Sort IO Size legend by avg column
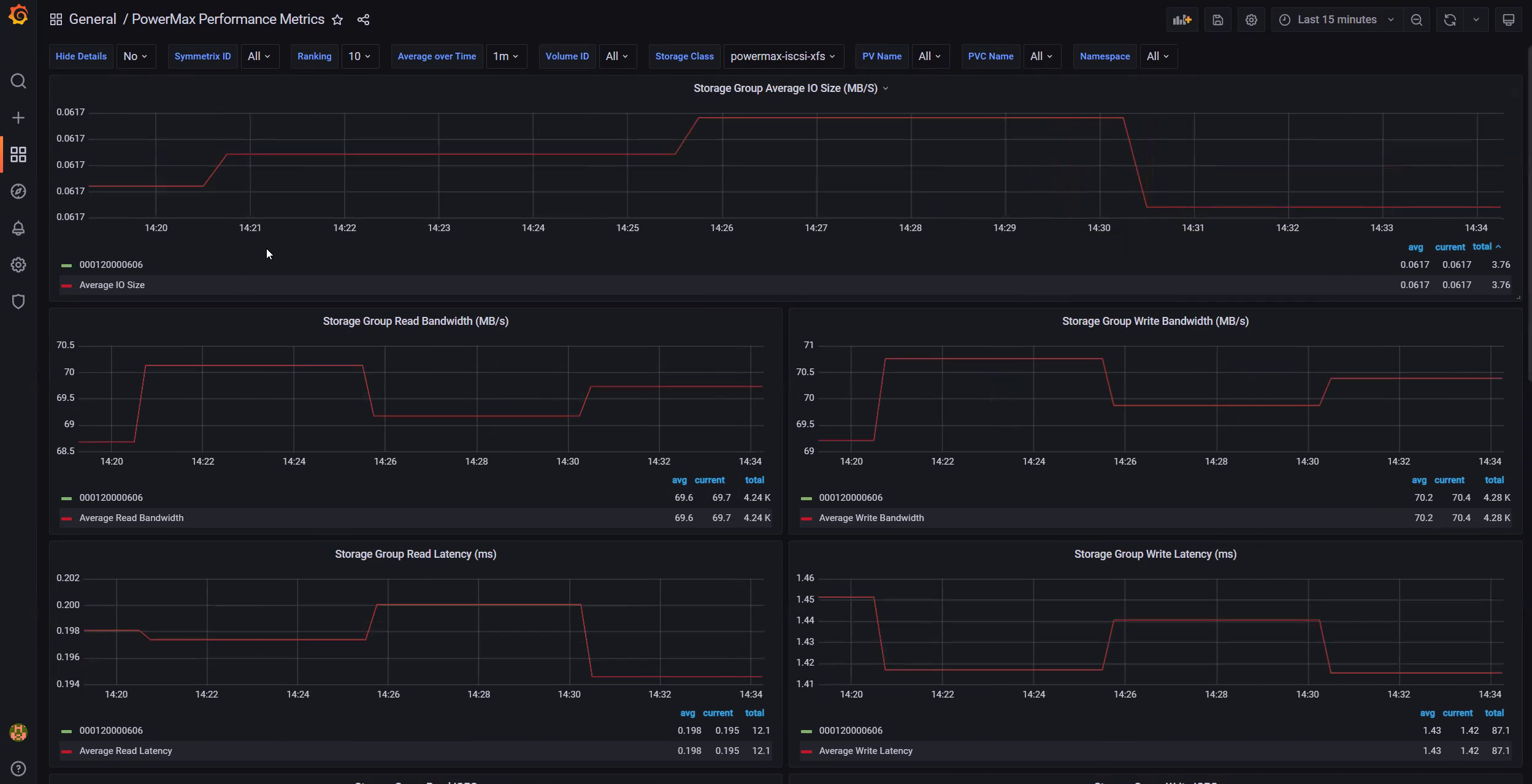Viewport: 1532px width, 784px height. [1415, 247]
